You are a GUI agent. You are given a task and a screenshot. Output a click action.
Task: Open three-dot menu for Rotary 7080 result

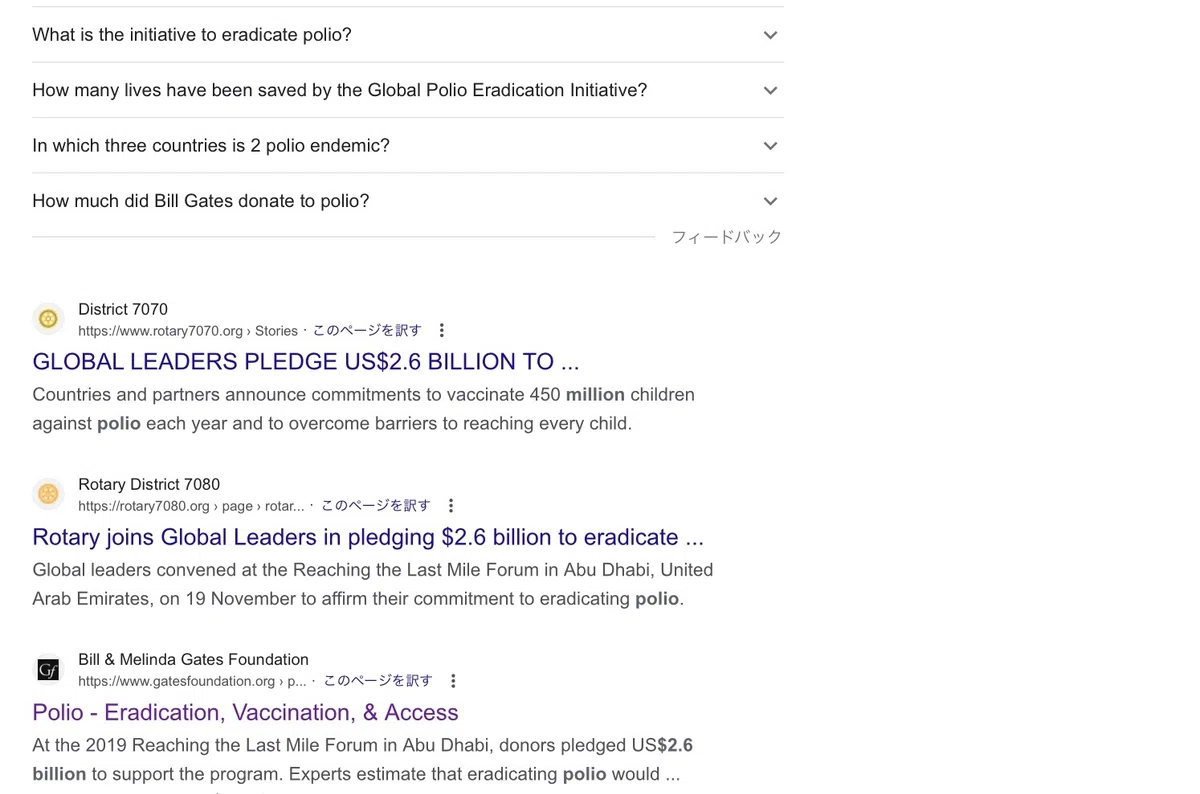451,506
